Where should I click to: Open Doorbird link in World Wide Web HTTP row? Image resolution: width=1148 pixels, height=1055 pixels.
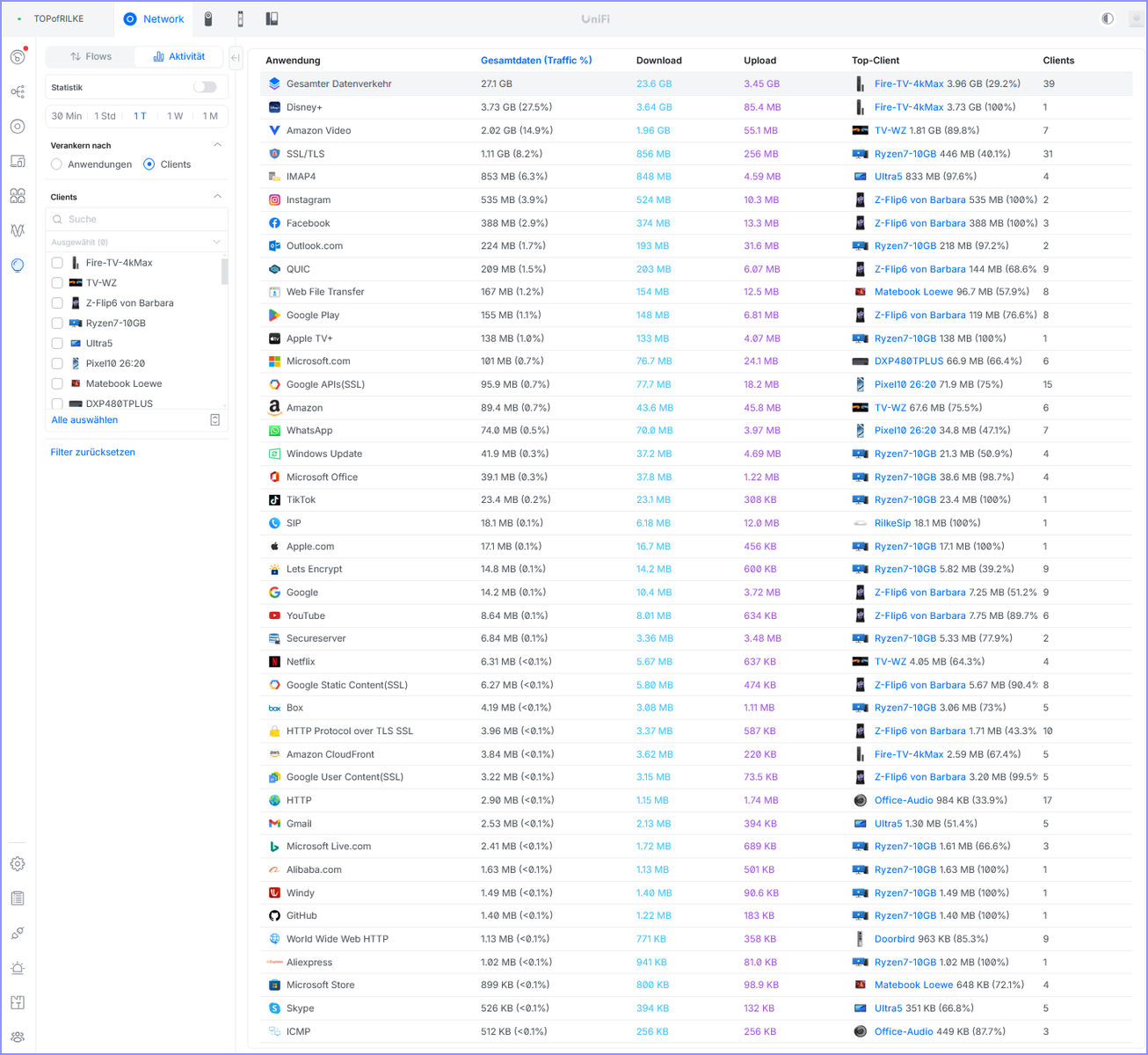tap(895, 939)
